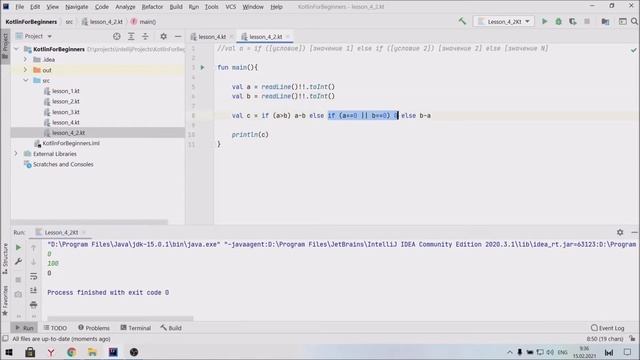Toggle soft-wrap in Run console
The width and height of the screenshot is (640, 360).
33,276
